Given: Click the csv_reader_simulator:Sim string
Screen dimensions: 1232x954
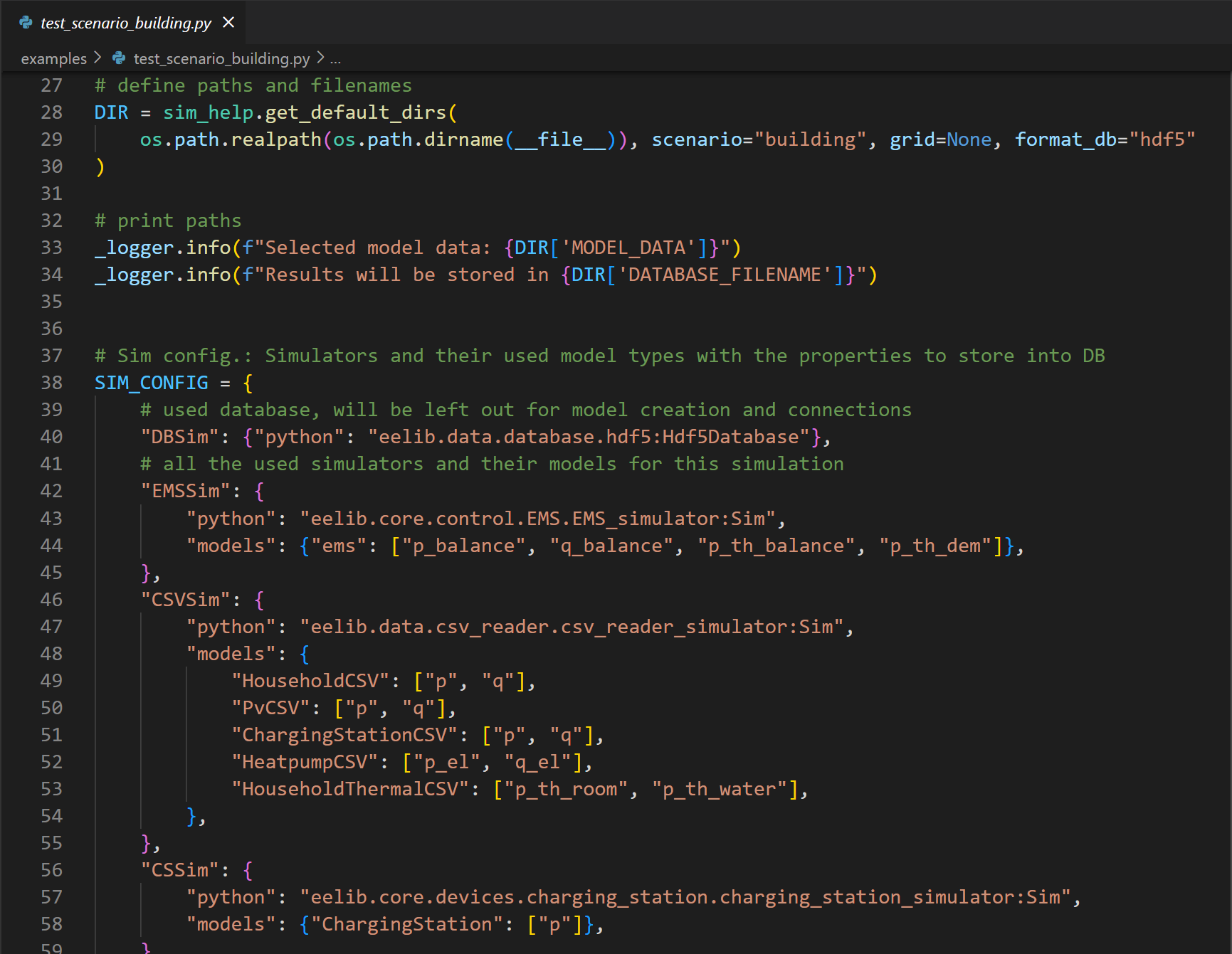Looking at the screenshot, I should click(572, 627).
